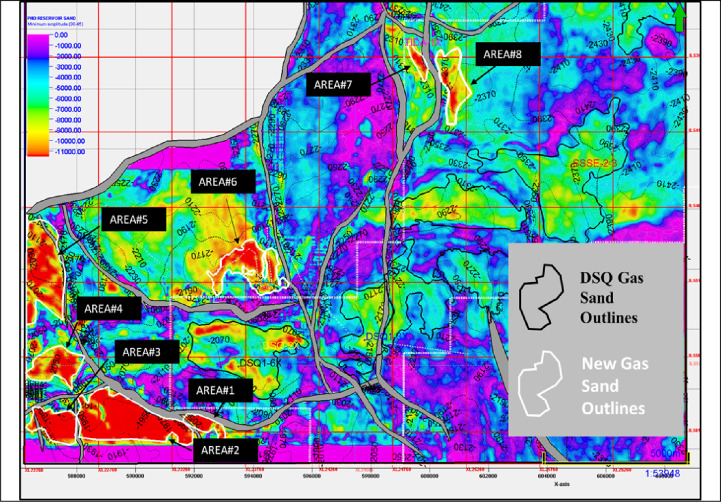721x502 pixels.
Task: Click the -5000.00 color scale value
Action: coord(68,88)
